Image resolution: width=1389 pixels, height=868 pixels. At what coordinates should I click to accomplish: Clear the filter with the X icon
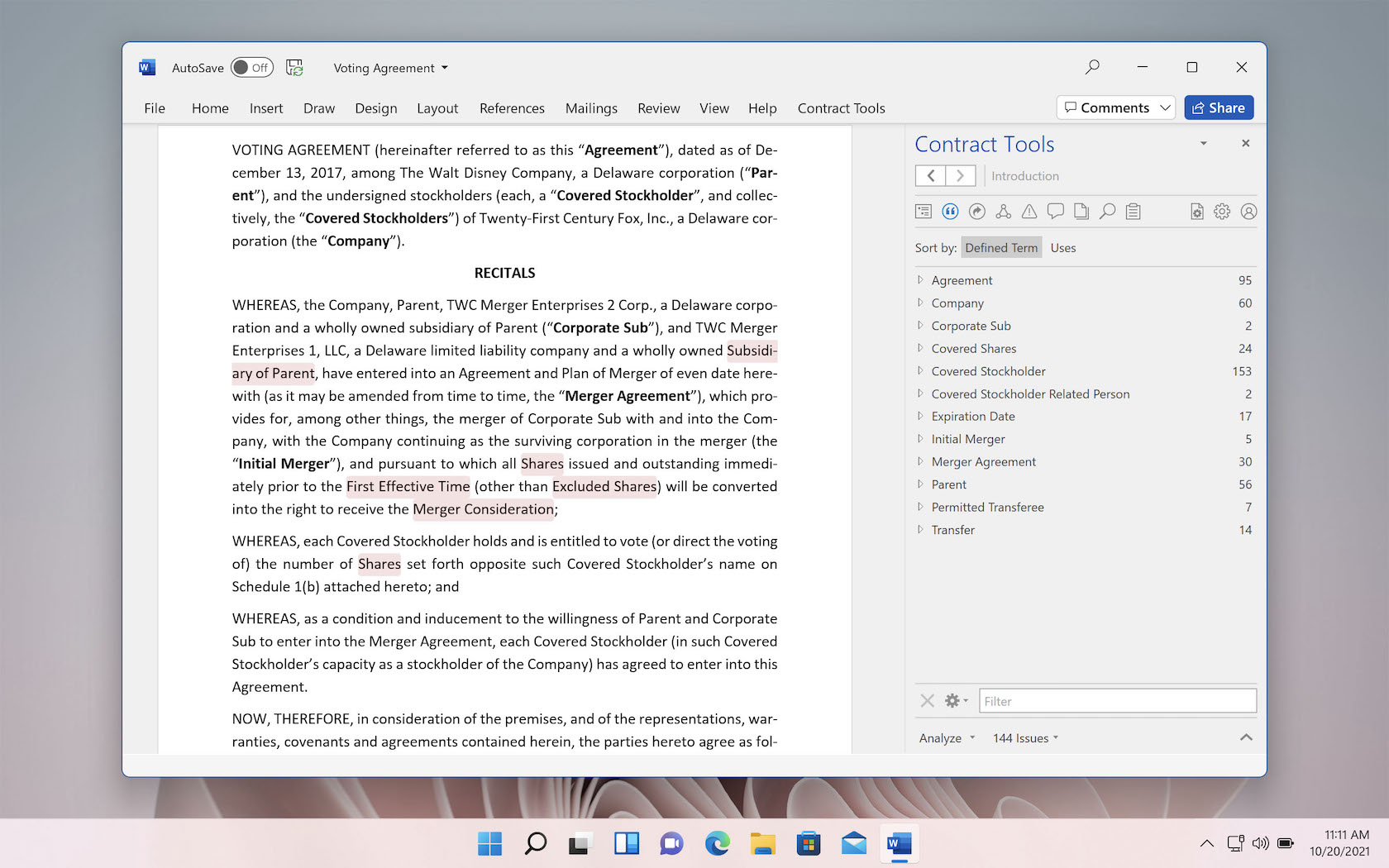tap(927, 701)
